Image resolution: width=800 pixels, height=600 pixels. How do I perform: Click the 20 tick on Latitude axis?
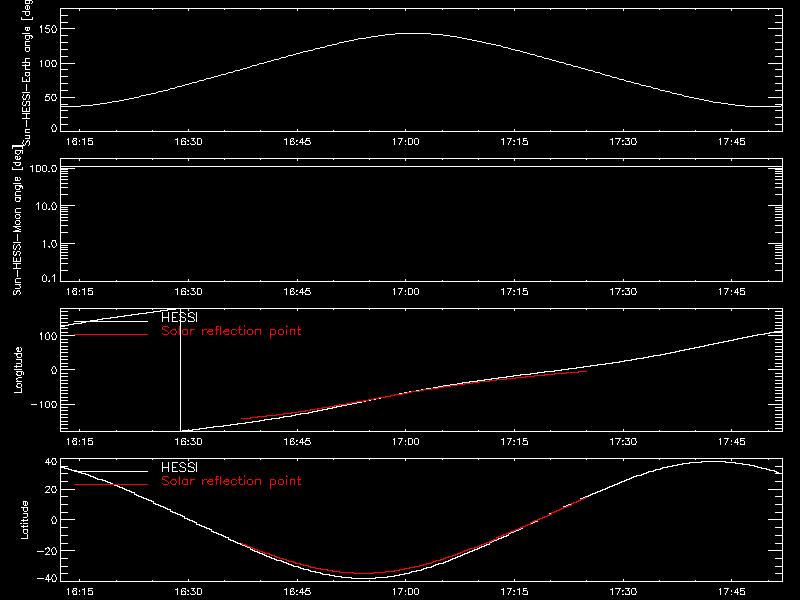[51, 489]
